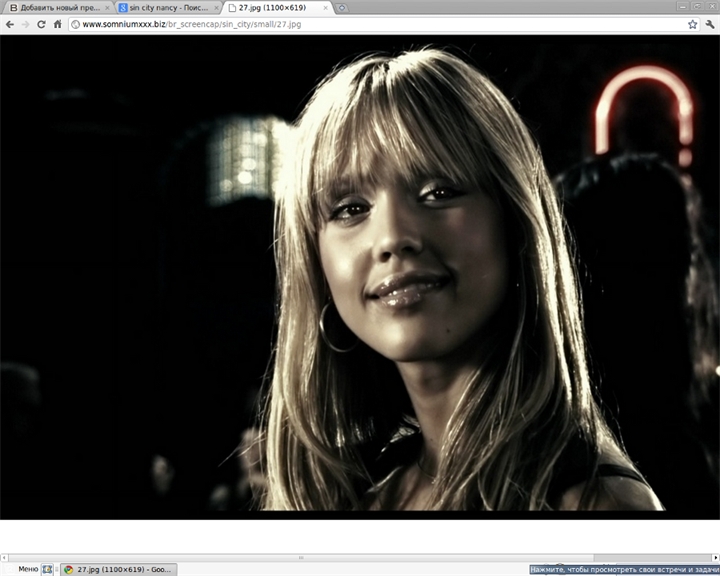This screenshot has height=576, width=720.
Task: Open the wrench settings menu
Action: click(710, 24)
